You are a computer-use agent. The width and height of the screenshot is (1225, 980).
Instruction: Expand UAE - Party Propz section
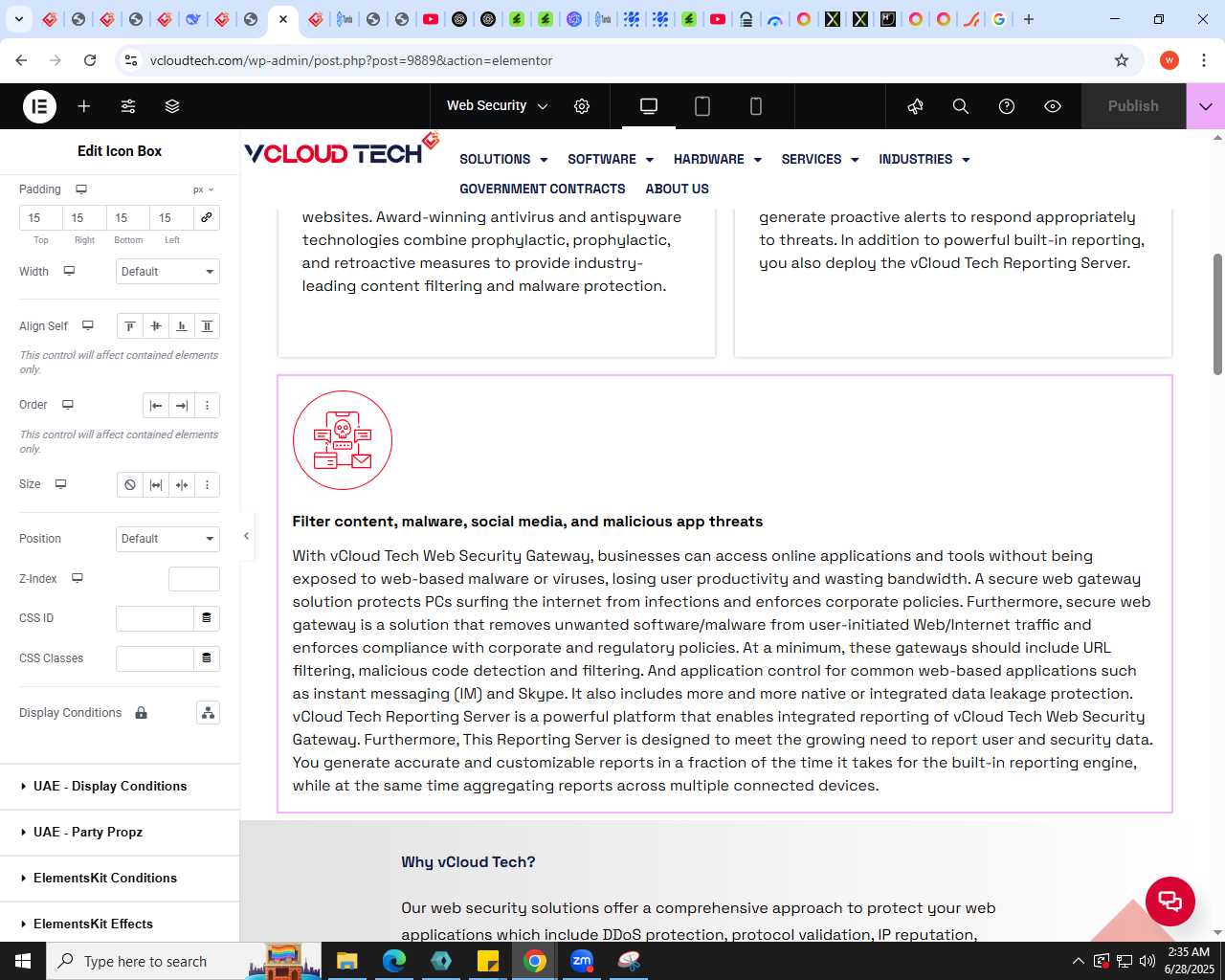120,833
